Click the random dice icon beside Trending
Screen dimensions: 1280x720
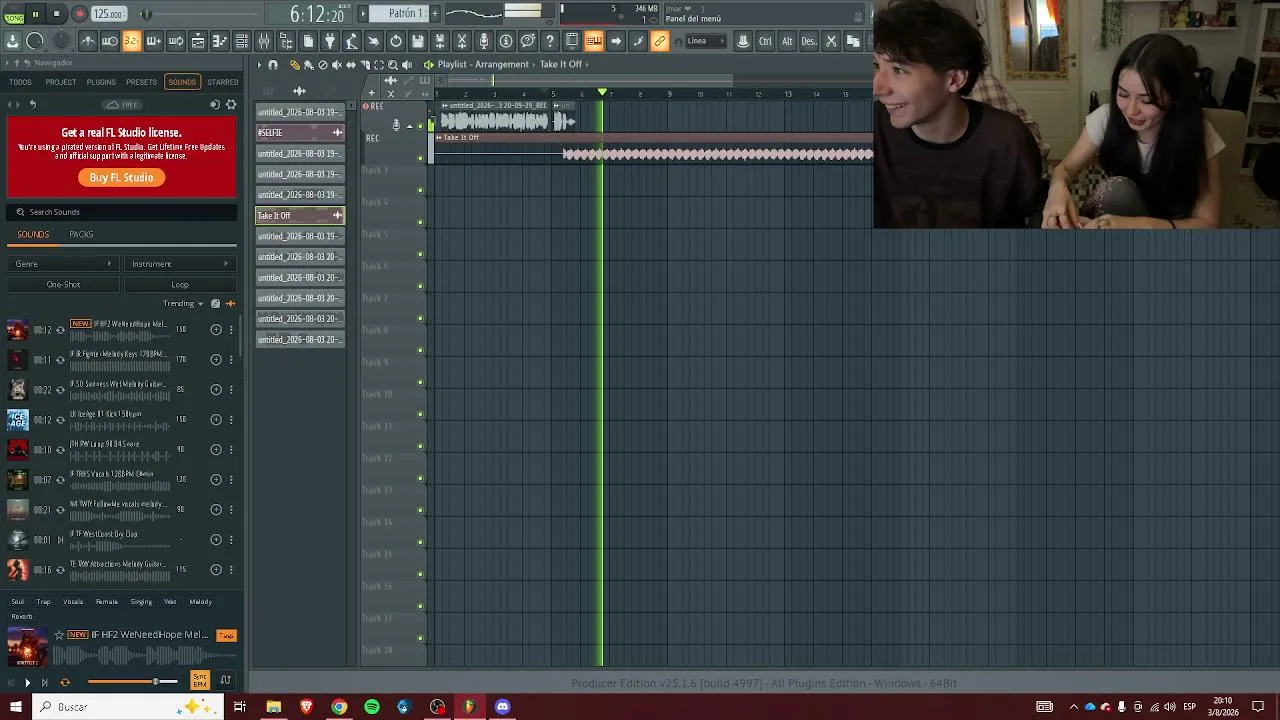pyautogui.click(x=215, y=304)
